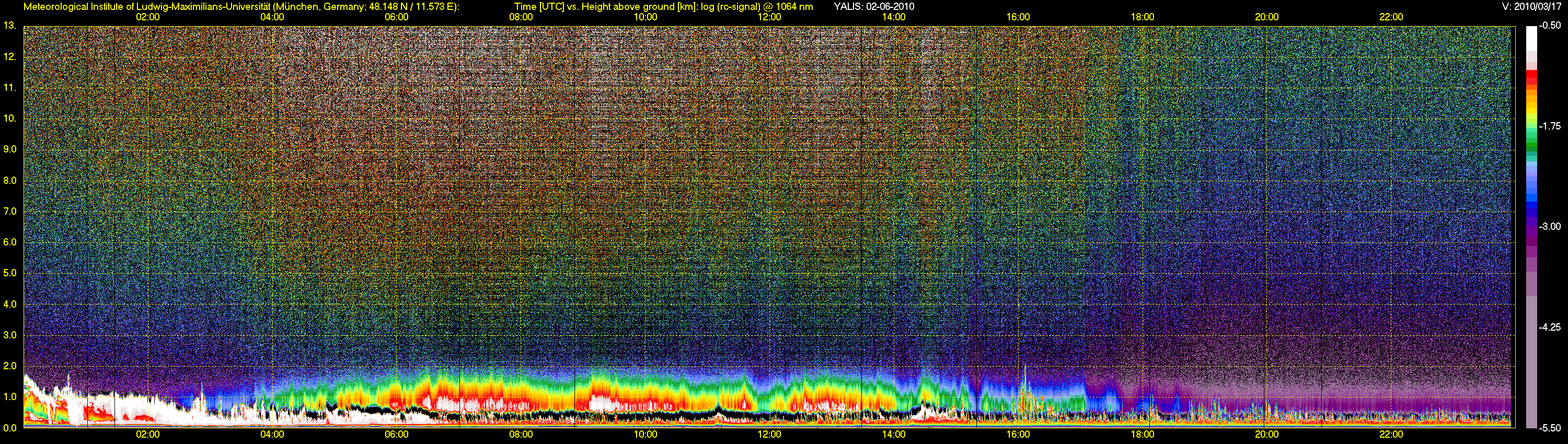The width and height of the screenshot is (1568, 444).
Task: Click the '5.0' height axis label
Action: [10, 273]
